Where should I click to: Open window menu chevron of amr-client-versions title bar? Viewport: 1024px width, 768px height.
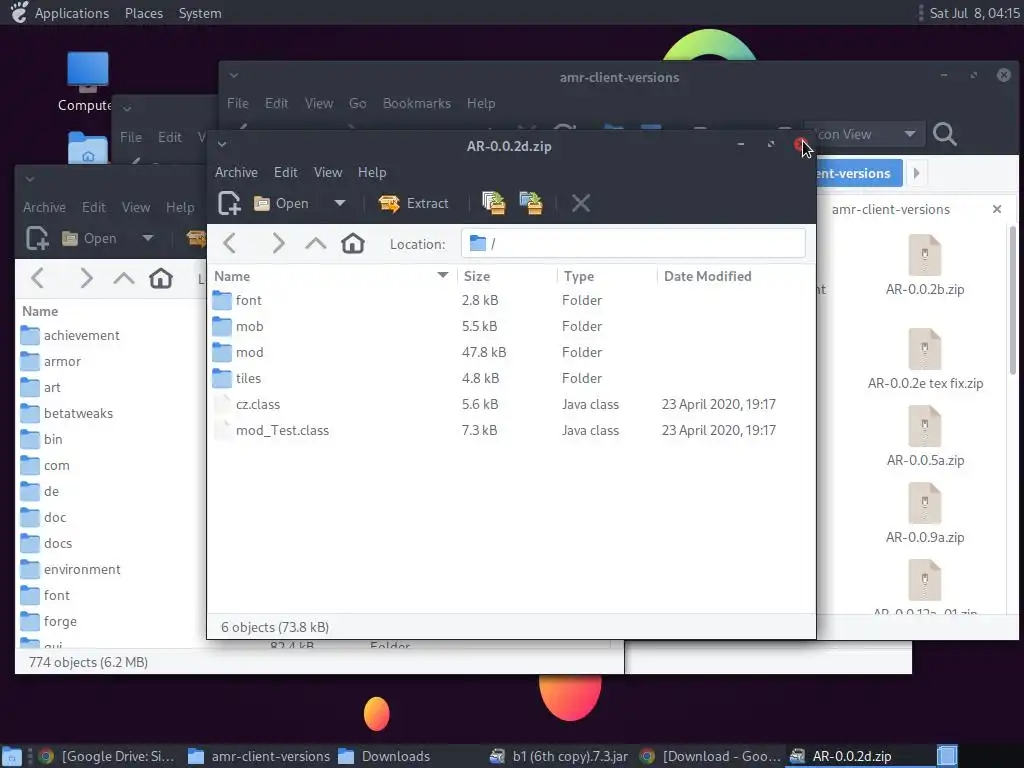(234, 75)
